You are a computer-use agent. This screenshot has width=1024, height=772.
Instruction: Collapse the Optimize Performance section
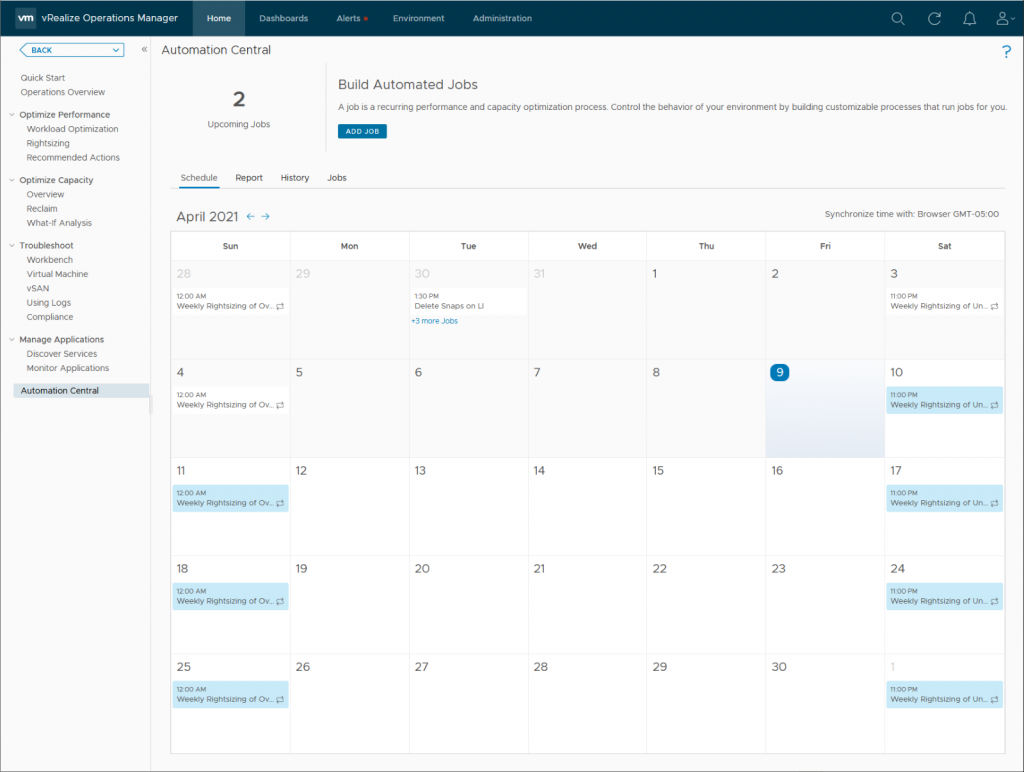(11, 115)
